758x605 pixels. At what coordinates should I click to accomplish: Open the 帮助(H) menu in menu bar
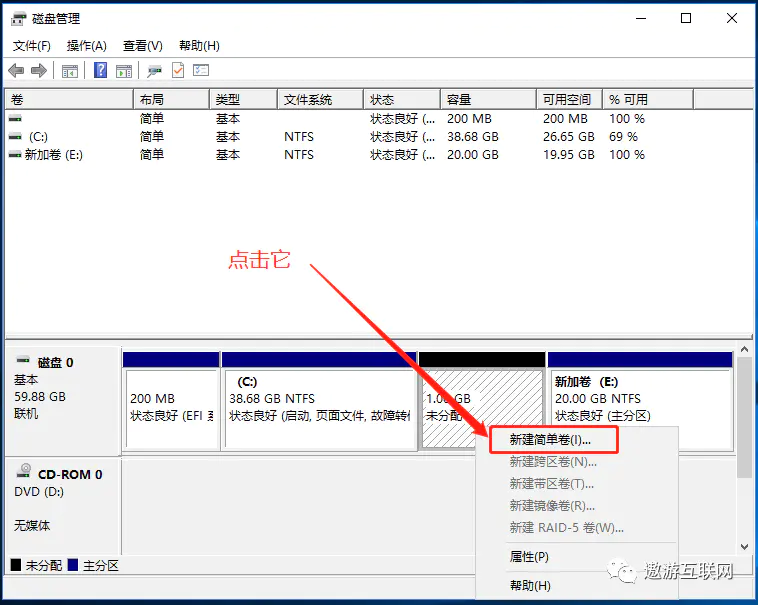point(199,46)
